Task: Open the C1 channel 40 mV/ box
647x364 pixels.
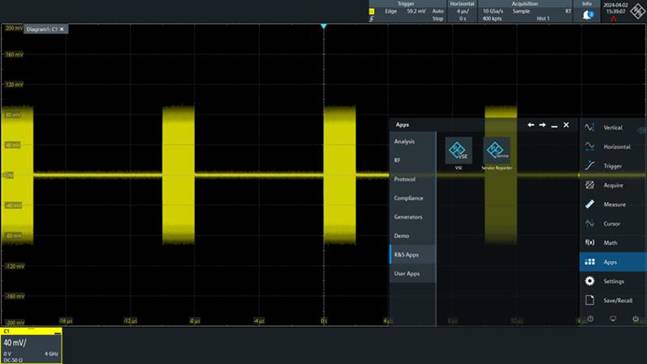Action: pyautogui.click(x=31, y=346)
